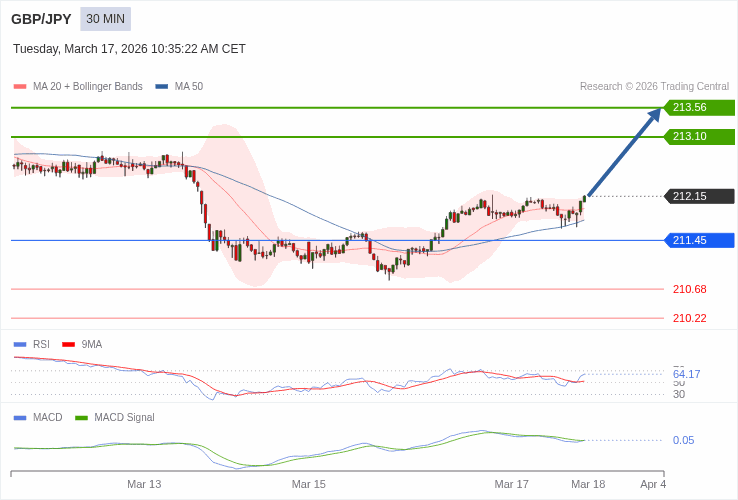Click the MA 50 blue legend swatch
Viewport: 738px width, 500px height.
[x=161, y=87]
